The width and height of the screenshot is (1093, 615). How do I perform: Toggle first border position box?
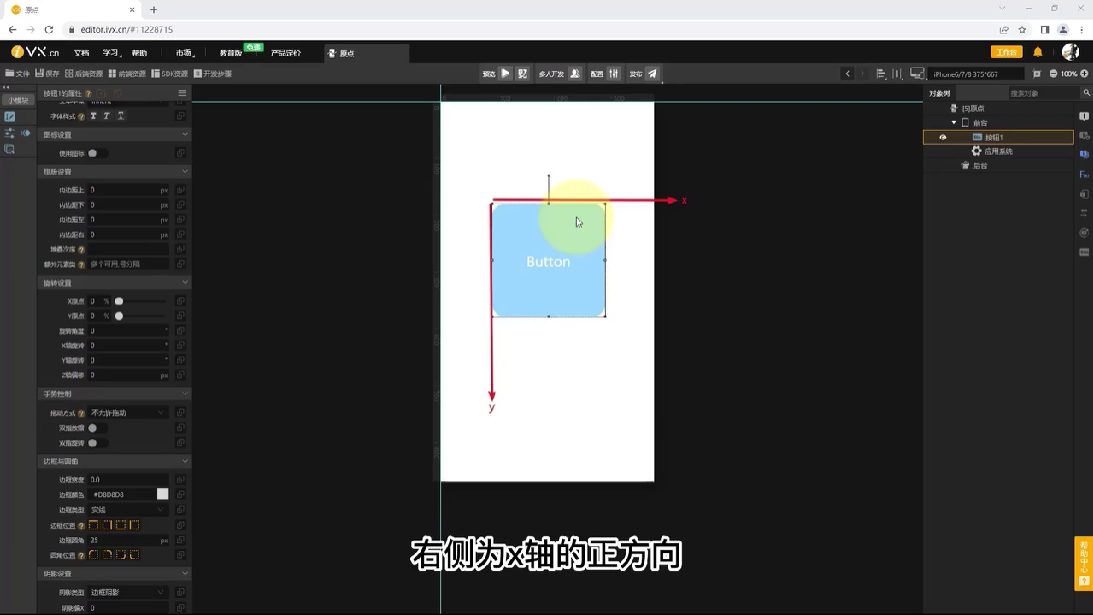(x=93, y=525)
